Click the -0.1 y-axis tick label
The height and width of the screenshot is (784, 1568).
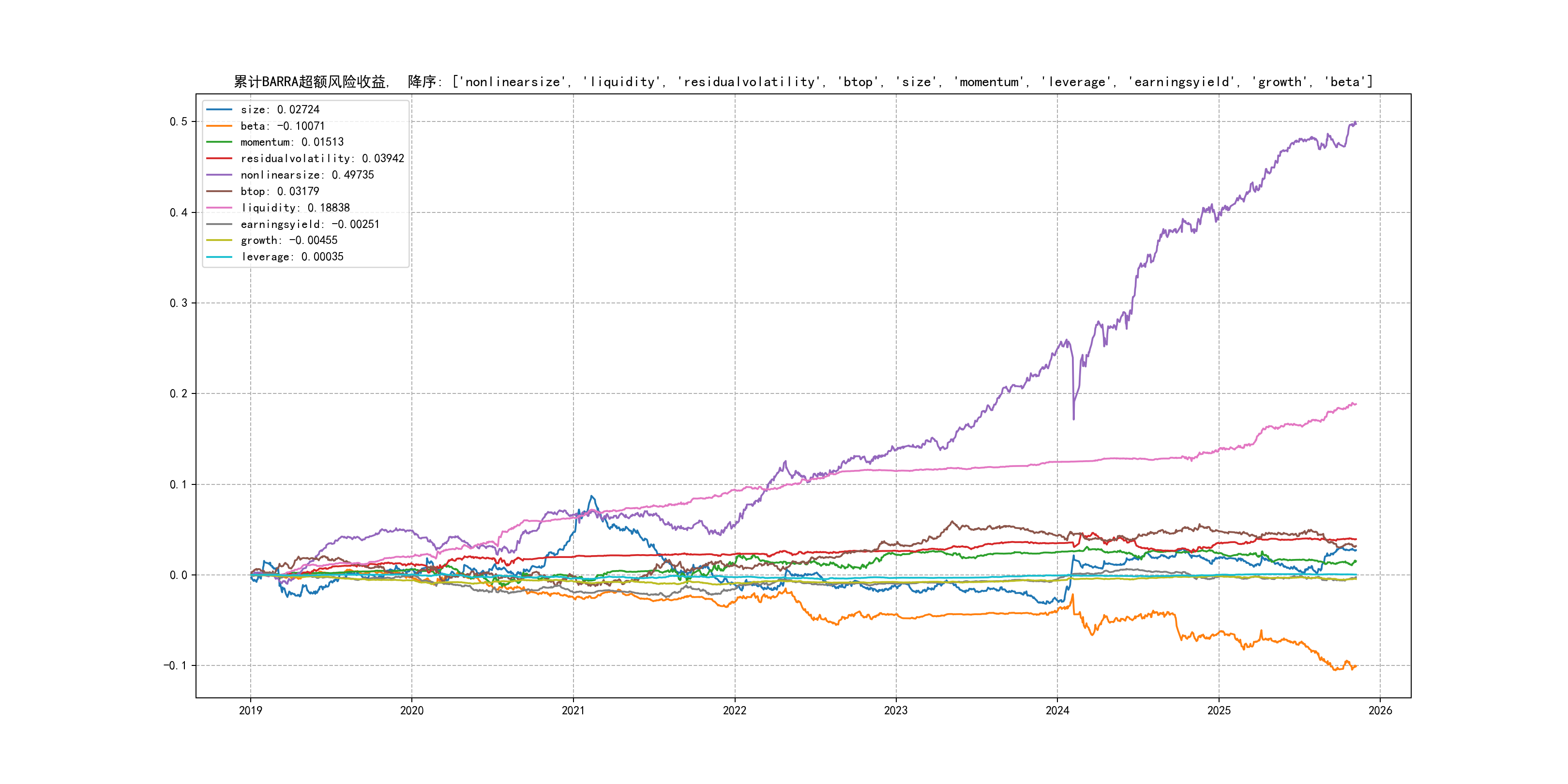coord(175,665)
